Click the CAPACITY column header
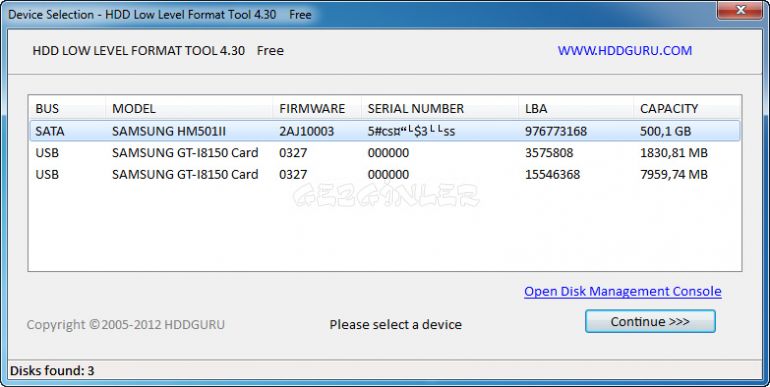 coord(687,109)
